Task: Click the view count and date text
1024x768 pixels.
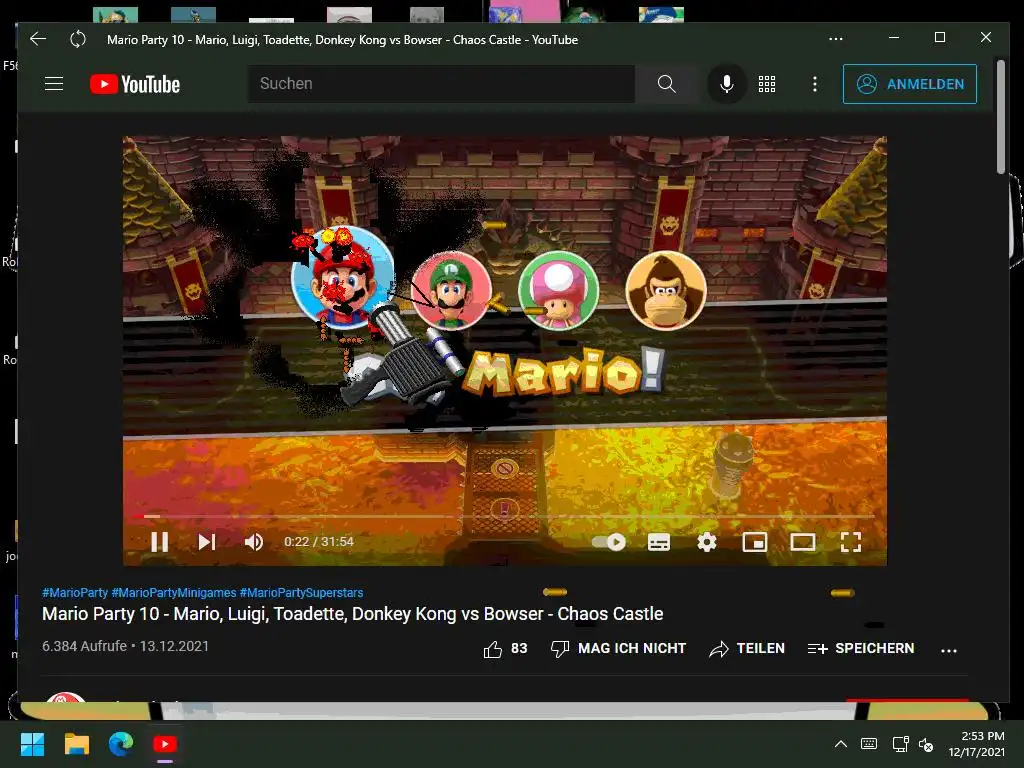Action: (125, 646)
